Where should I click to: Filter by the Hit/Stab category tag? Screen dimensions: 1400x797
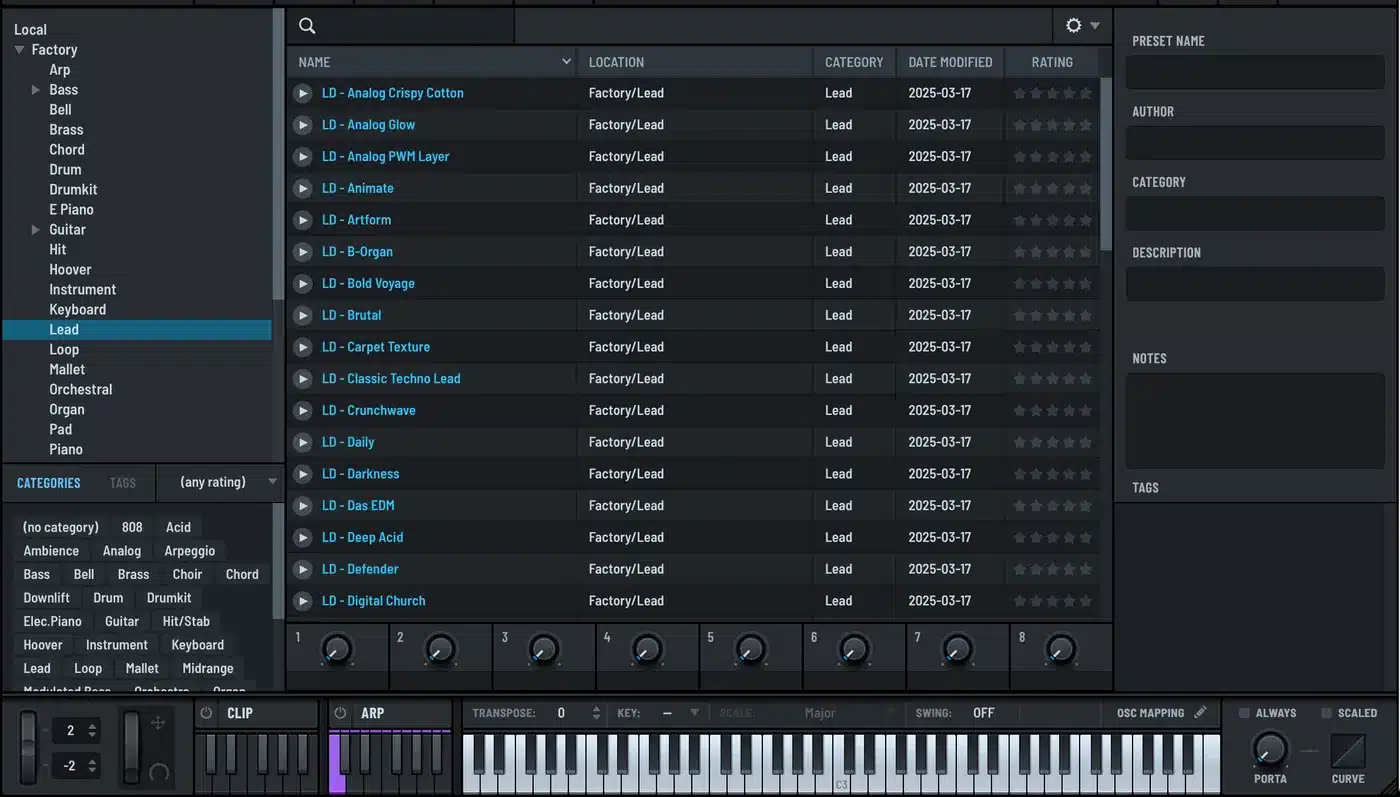click(x=186, y=621)
